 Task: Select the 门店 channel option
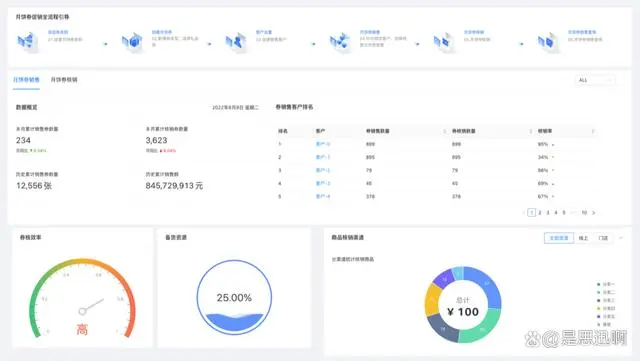[603, 238]
